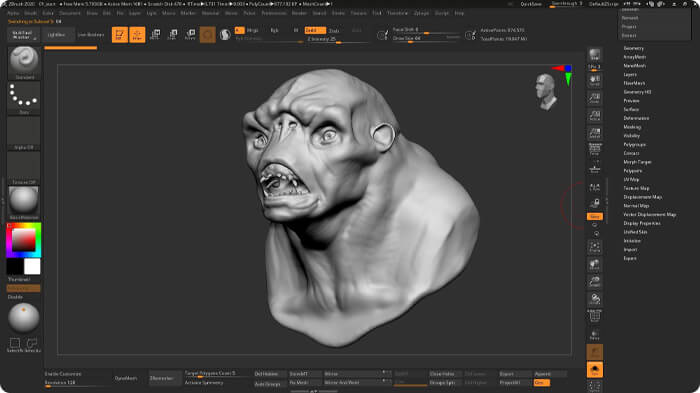
Task: Click the lock camera icon
Action: click(595, 203)
